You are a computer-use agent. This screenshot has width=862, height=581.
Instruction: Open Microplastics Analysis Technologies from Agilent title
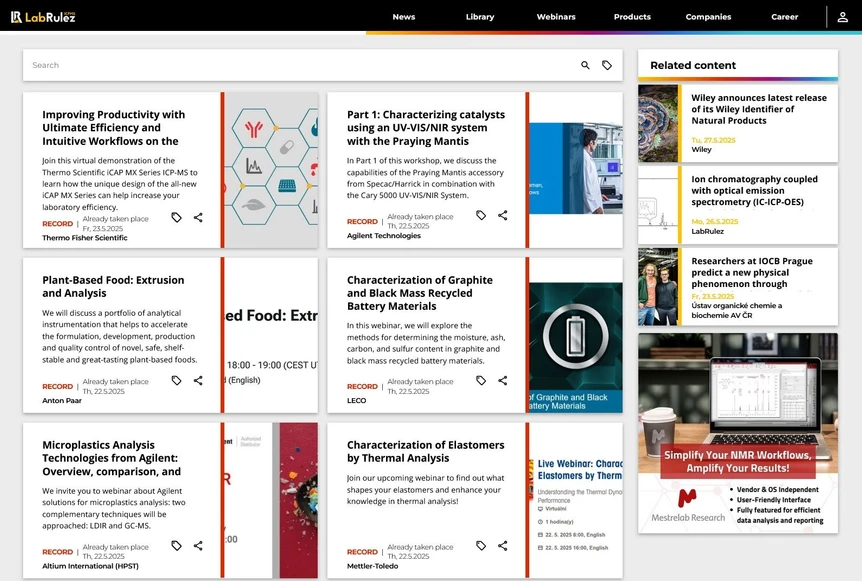(x=112, y=458)
